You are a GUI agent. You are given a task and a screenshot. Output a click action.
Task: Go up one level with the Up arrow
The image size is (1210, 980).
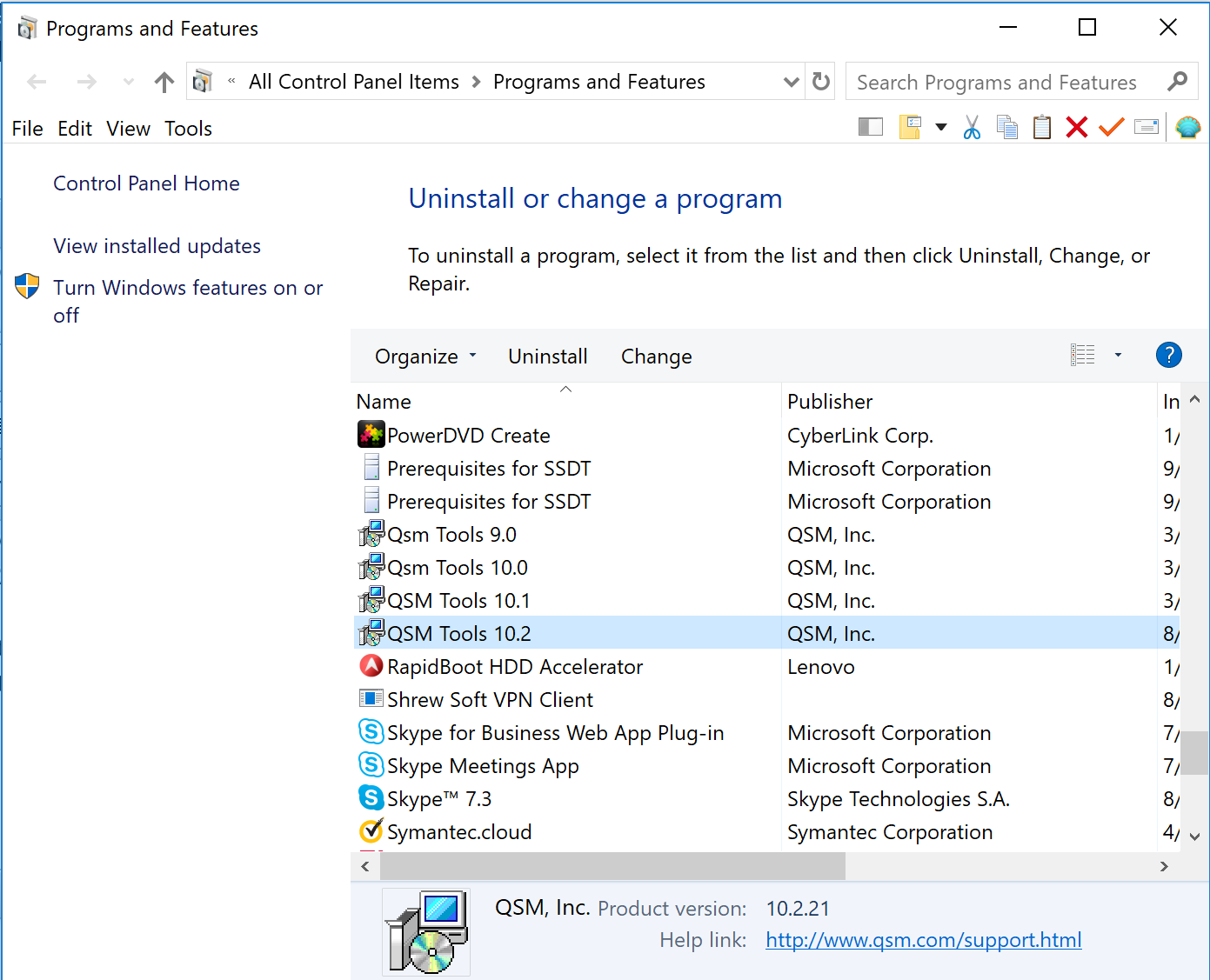(164, 82)
